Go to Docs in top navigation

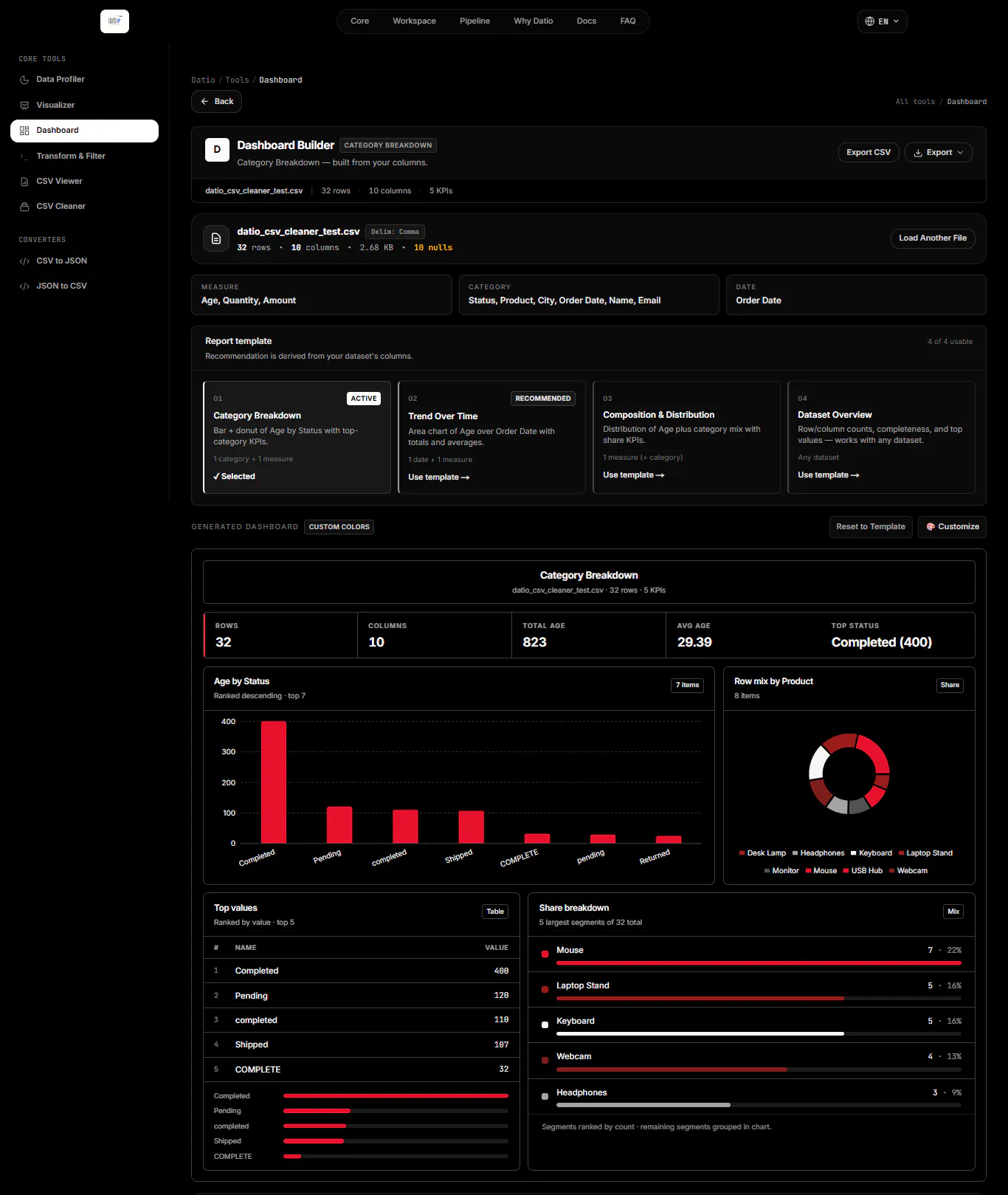point(587,21)
